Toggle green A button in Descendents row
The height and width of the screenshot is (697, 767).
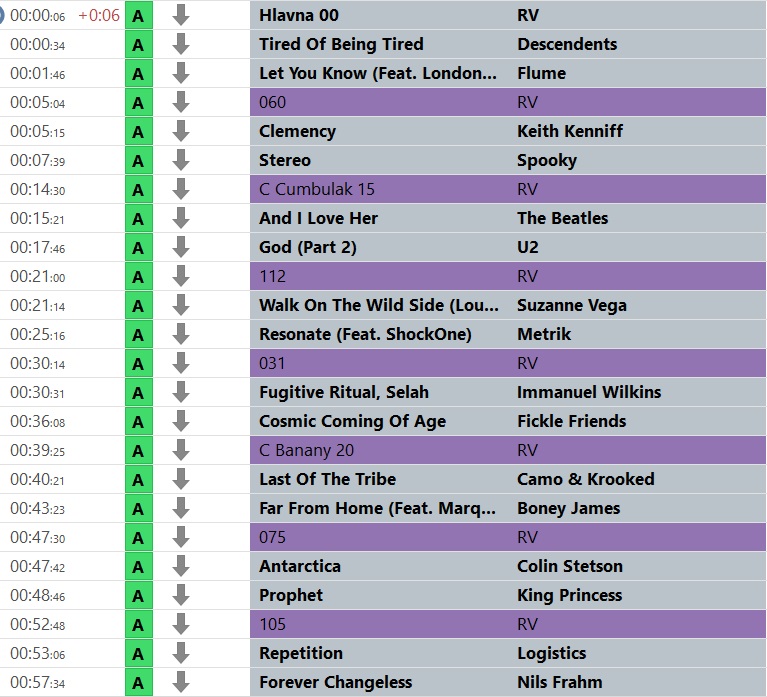click(139, 44)
